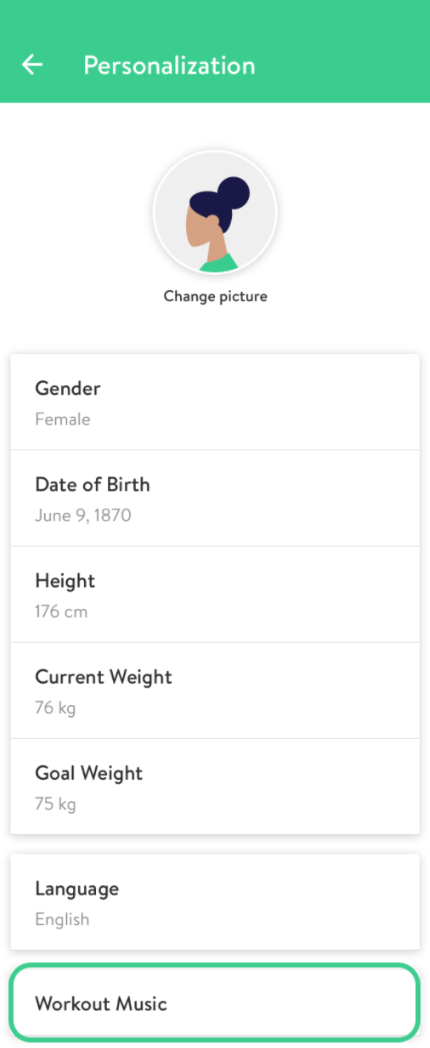Tap the avatar's green shirt area

click(x=219, y=263)
